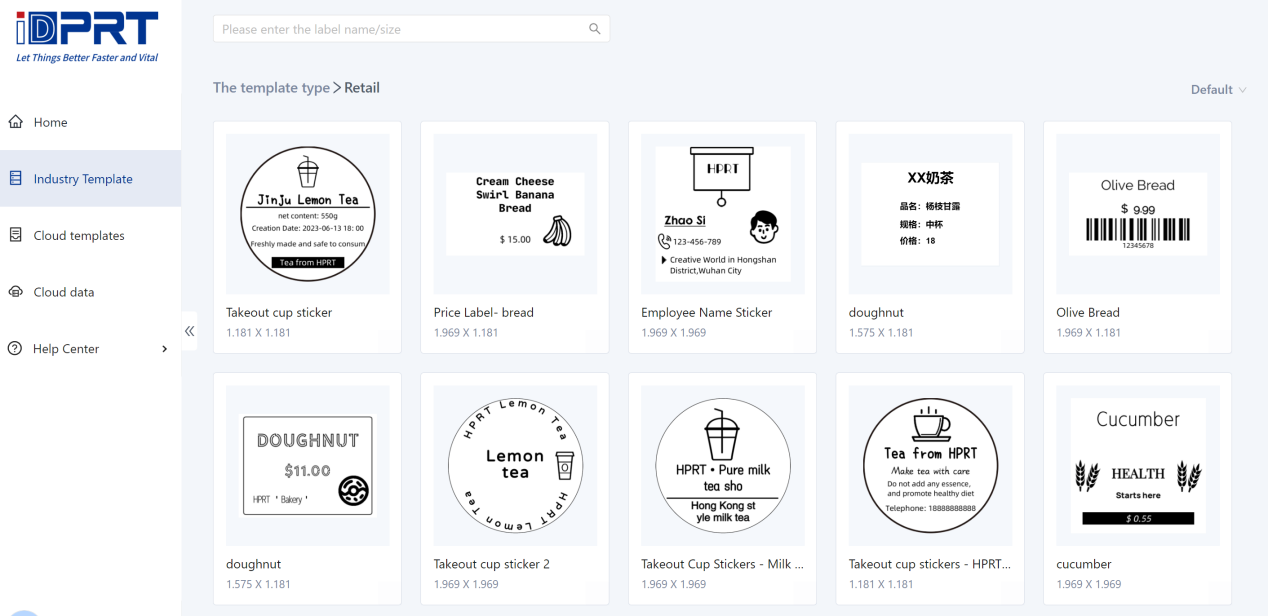The image size is (1268, 616).
Task: Click the Industry Template sidebar icon
Action: point(15,179)
